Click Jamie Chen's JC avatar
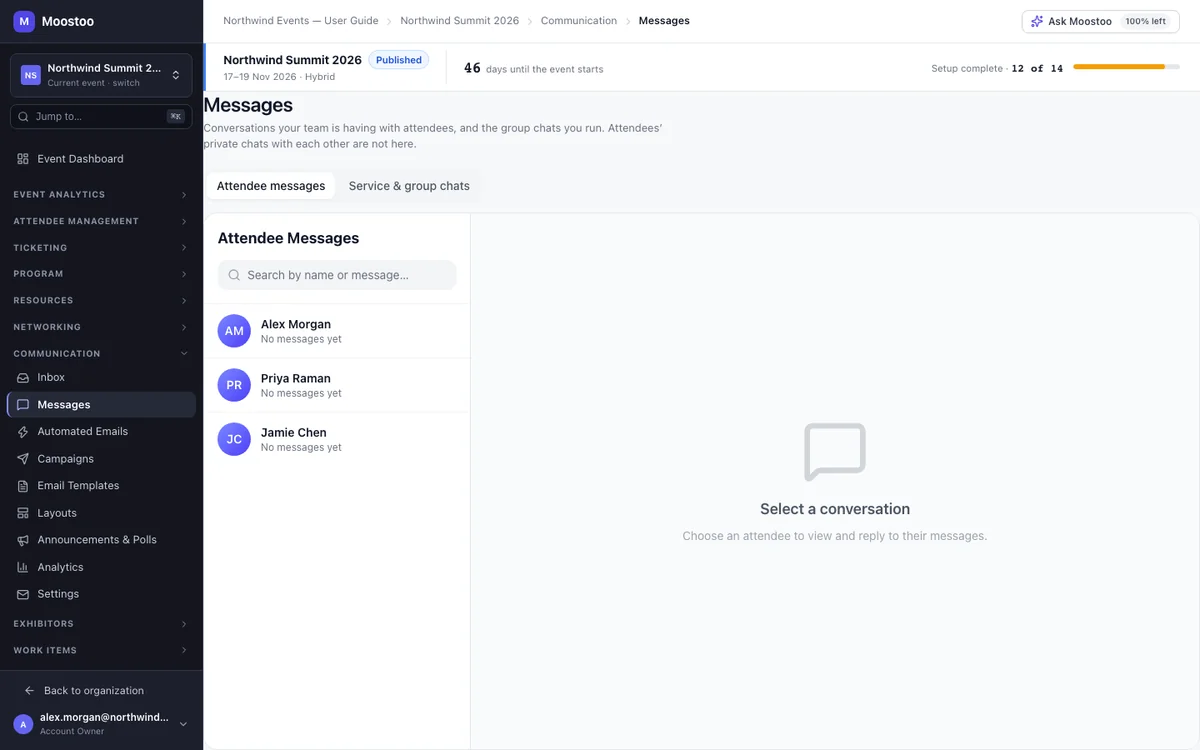Image resolution: width=1200 pixels, height=750 pixels. click(234, 439)
